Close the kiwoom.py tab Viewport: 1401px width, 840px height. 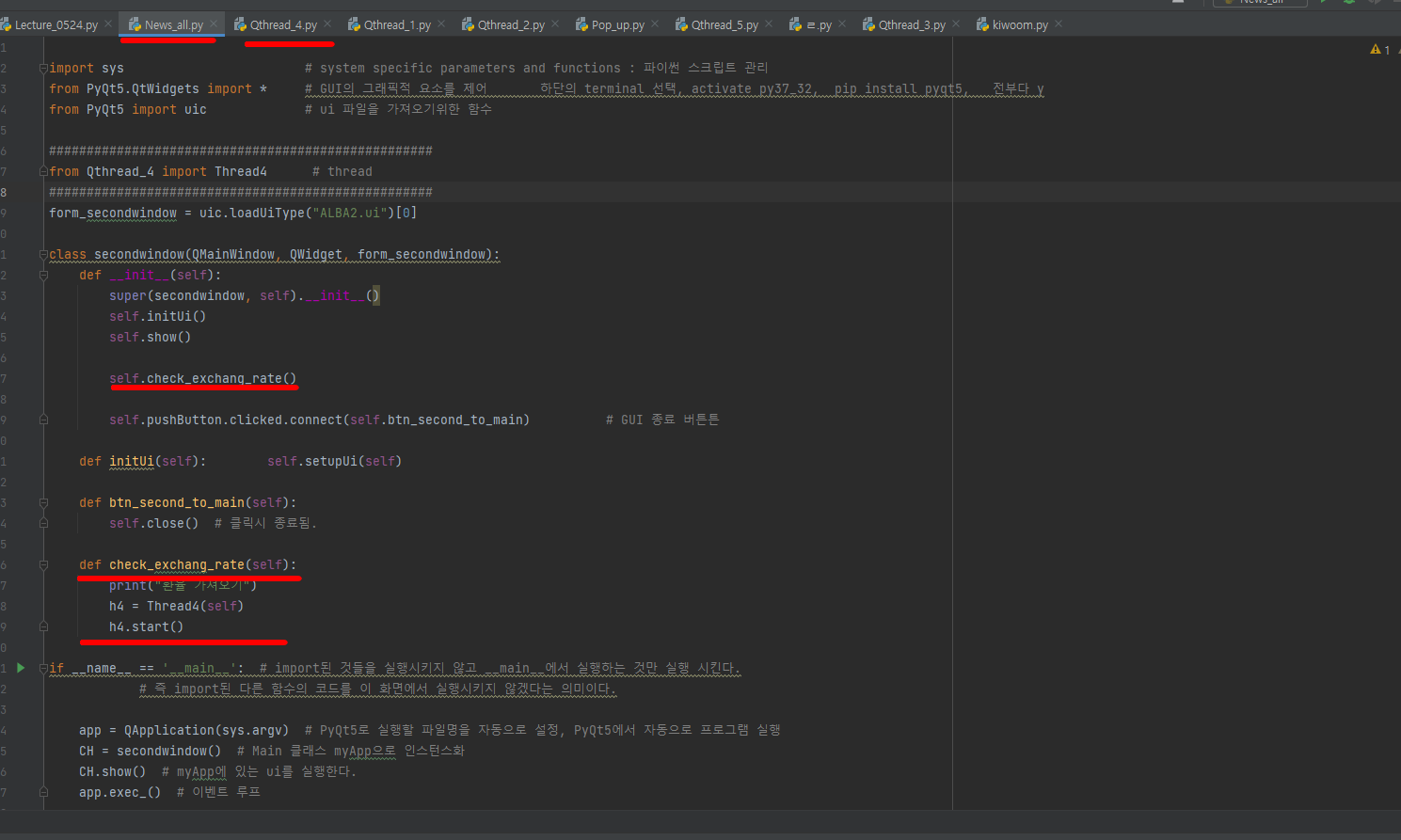pos(1059,24)
